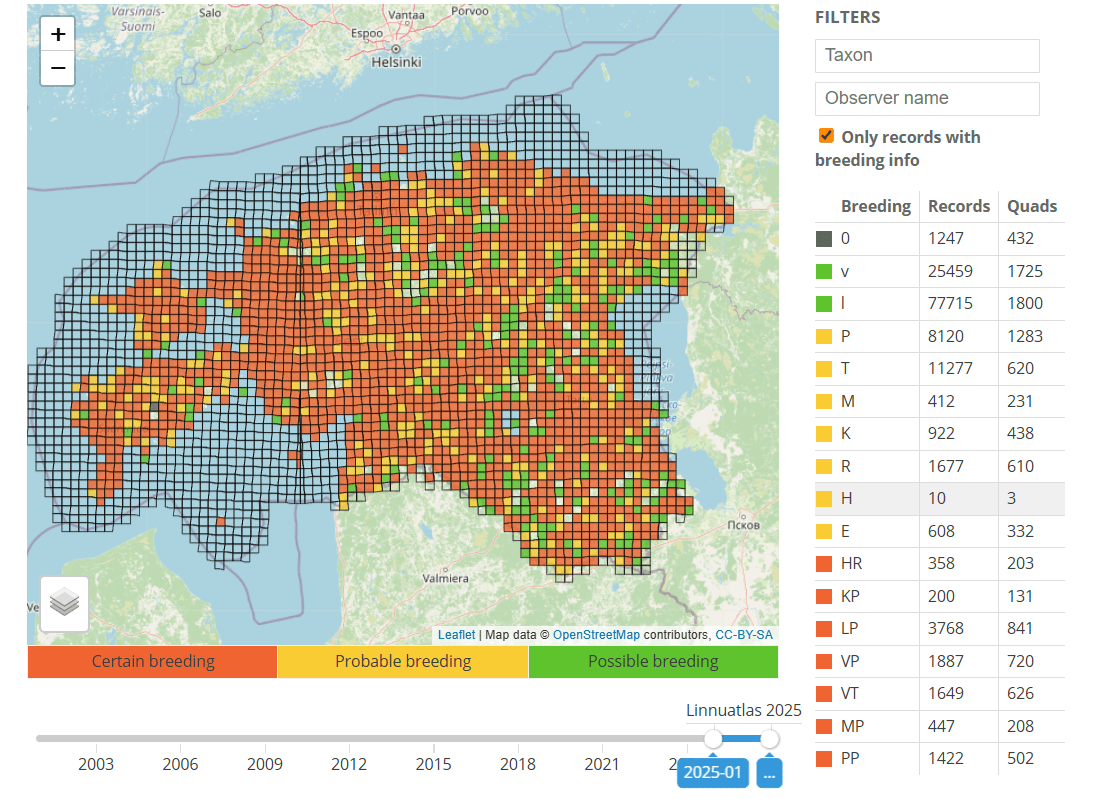1095x799 pixels.
Task: Click the orange swatch beside code HR
Action: (x=824, y=564)
